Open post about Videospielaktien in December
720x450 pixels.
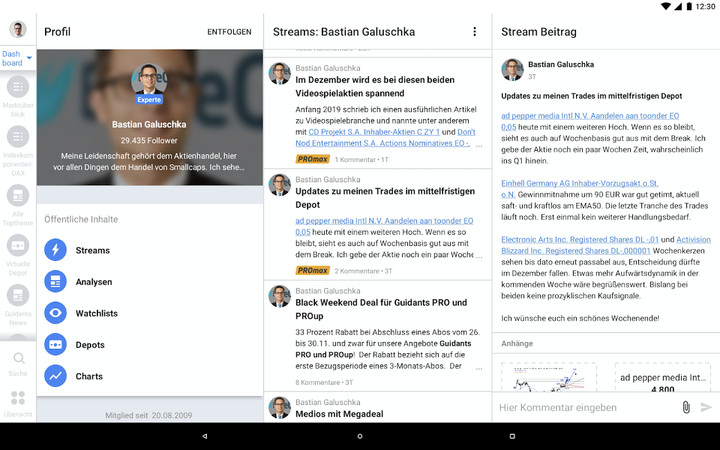[375, 86]
